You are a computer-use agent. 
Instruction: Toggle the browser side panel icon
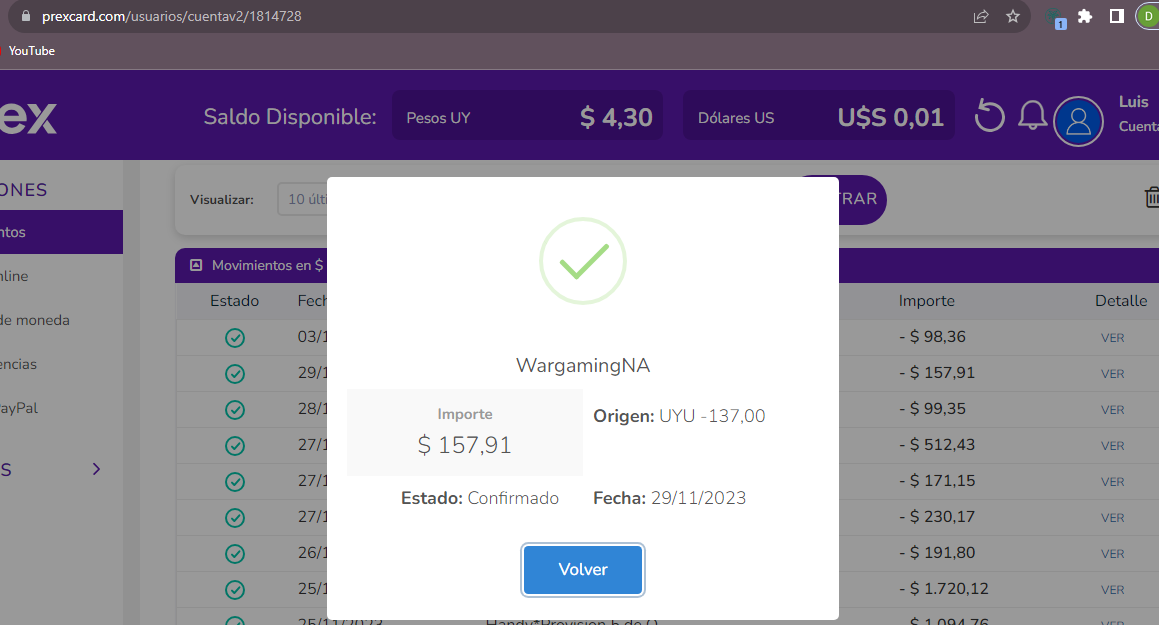(x=1116, y=16)
